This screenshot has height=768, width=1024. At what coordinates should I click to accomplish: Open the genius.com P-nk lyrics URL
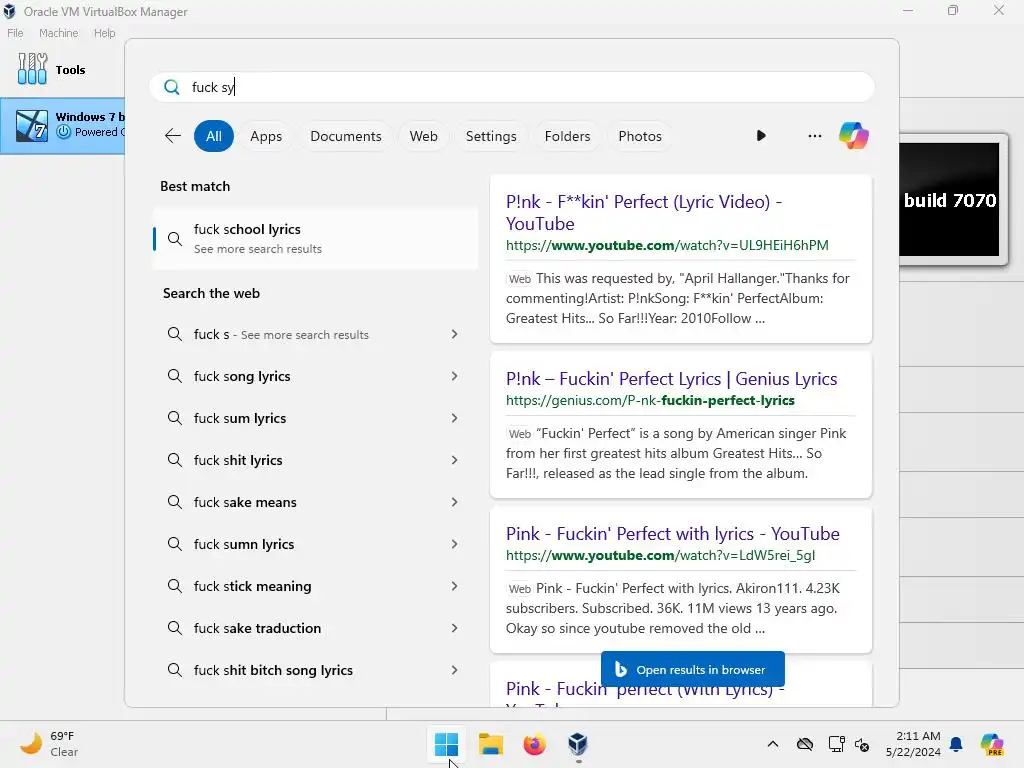(650, 400)
